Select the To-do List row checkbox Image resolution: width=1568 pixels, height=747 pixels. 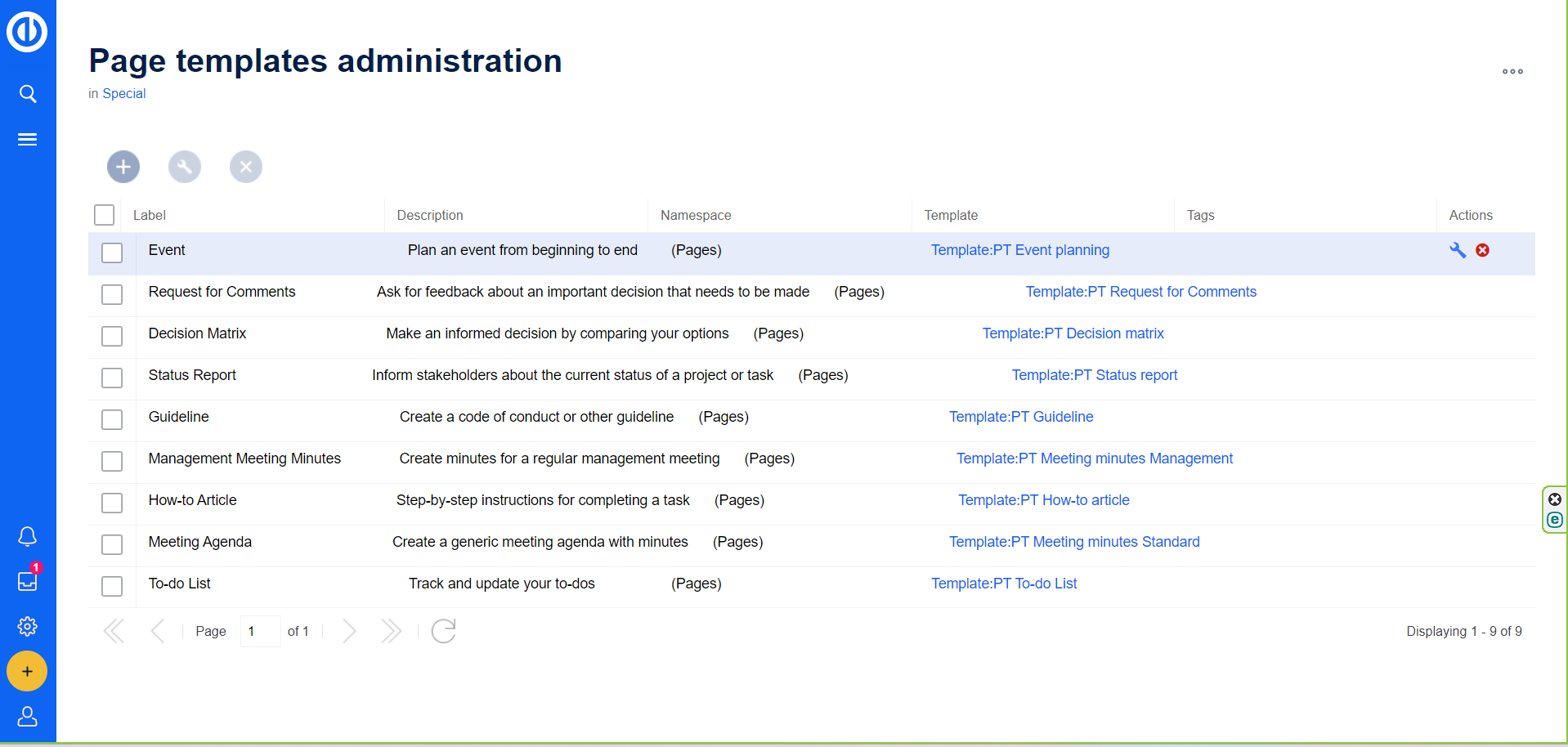[x=112, y=586]
